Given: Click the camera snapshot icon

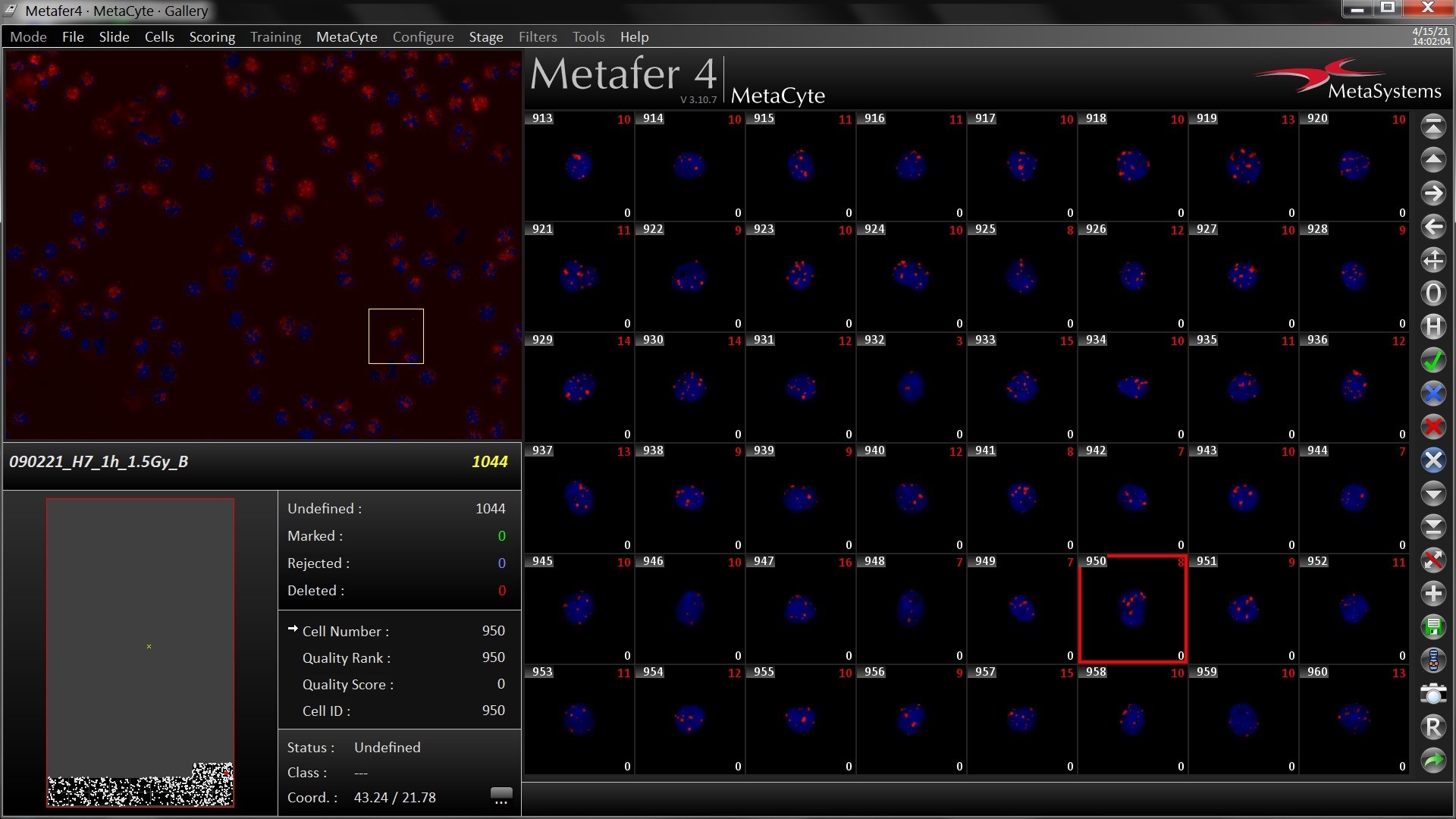Looking at the screenshot, I should point(1432,694).
